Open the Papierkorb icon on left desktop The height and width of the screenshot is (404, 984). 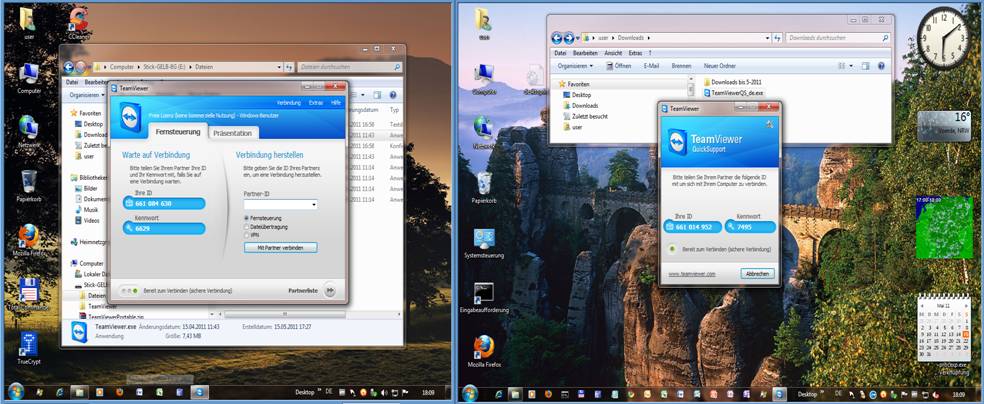[x=29, y=186]
